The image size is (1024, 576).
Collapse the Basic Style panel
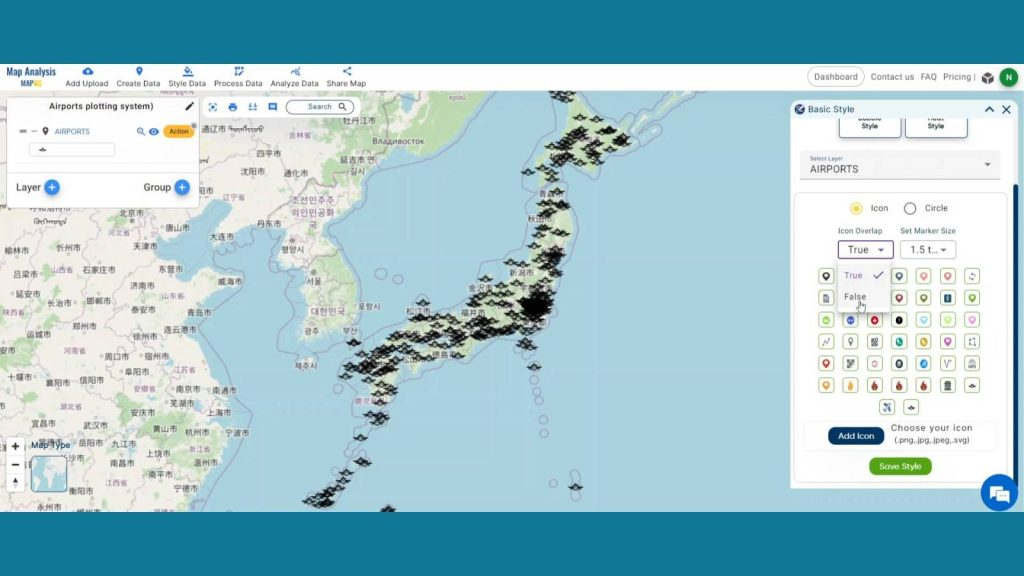(x=989, y=109)
